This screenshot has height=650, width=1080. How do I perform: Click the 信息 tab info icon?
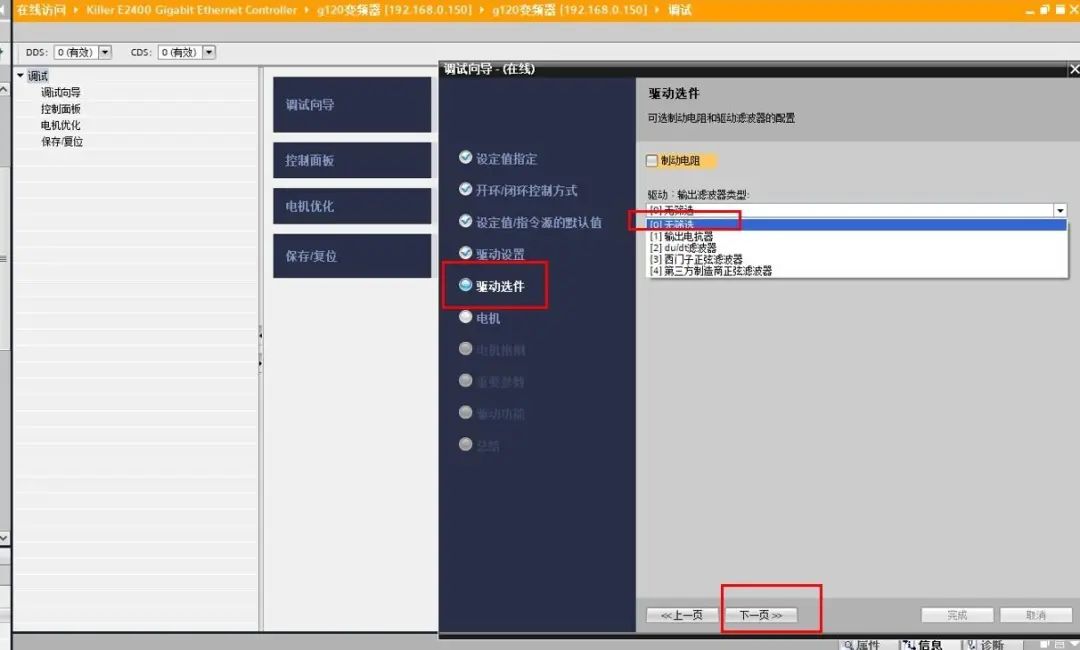click(x=909, y=645)
